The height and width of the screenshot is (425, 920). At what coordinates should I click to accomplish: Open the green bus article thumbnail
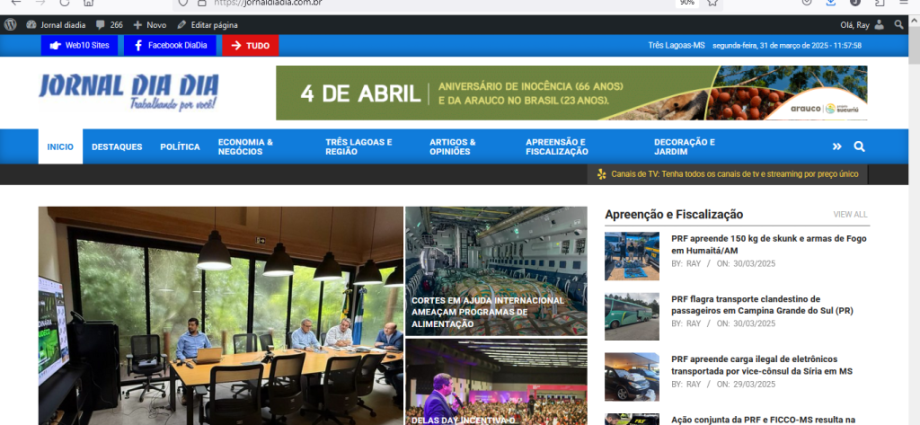(632, 316)
